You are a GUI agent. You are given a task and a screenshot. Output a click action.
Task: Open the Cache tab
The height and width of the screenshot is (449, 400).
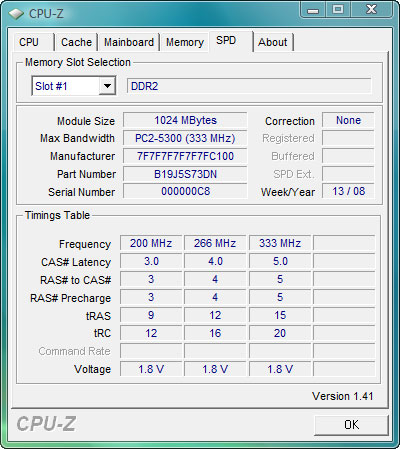click(x=76, y=42)
